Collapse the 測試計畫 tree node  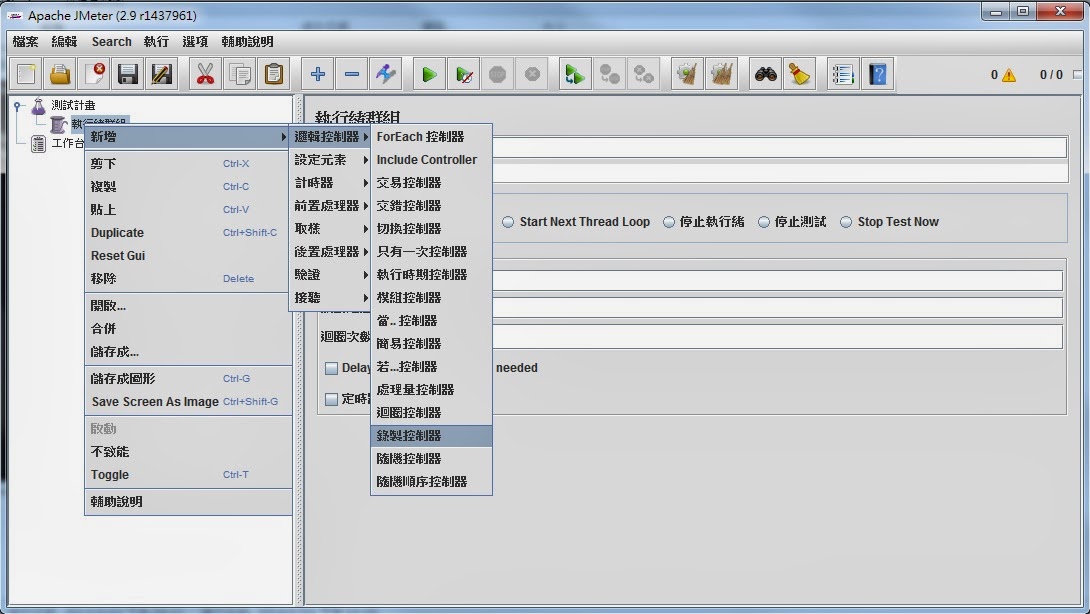17,106
